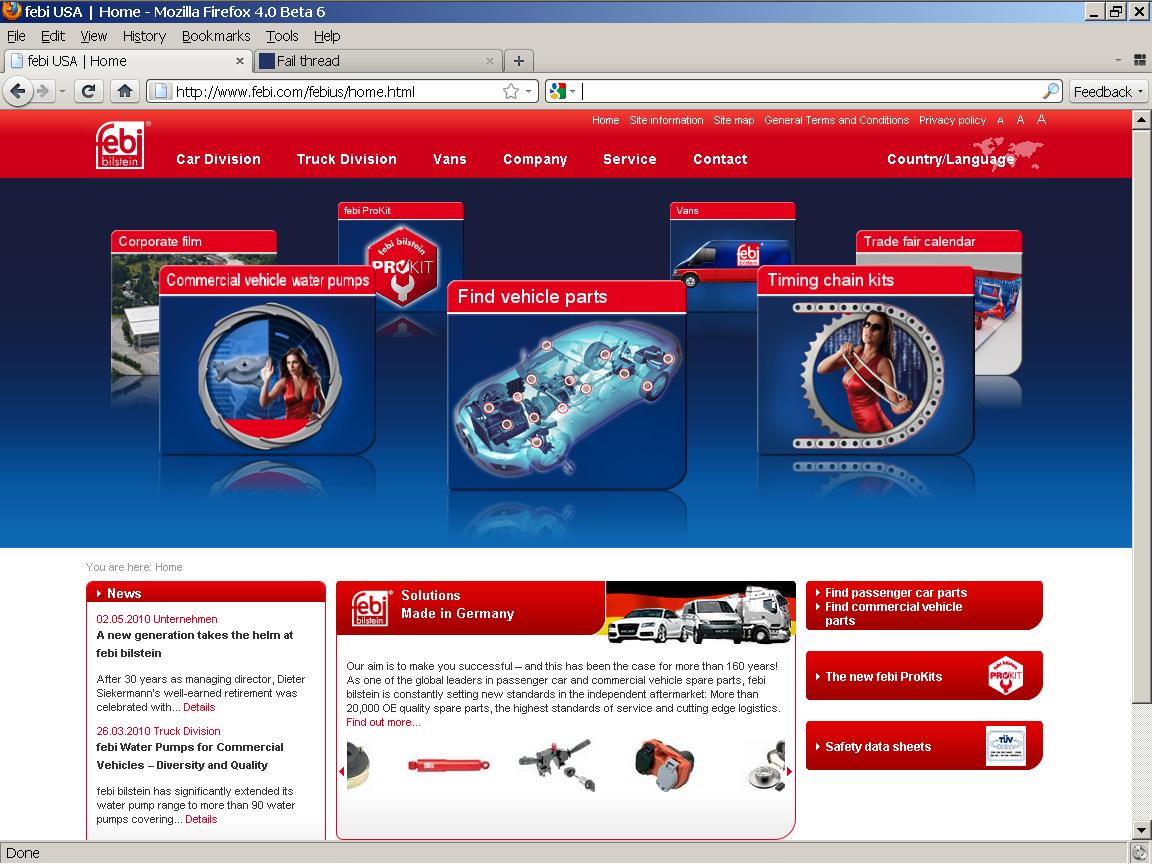Open the View menu

[93, 36]
